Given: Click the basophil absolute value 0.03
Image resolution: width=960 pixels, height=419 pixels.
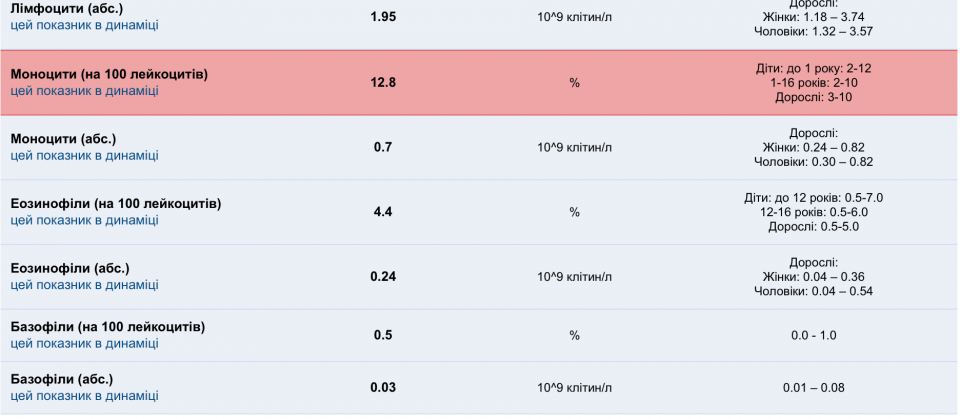Looking at the screenshot, I should coord(383,388).
